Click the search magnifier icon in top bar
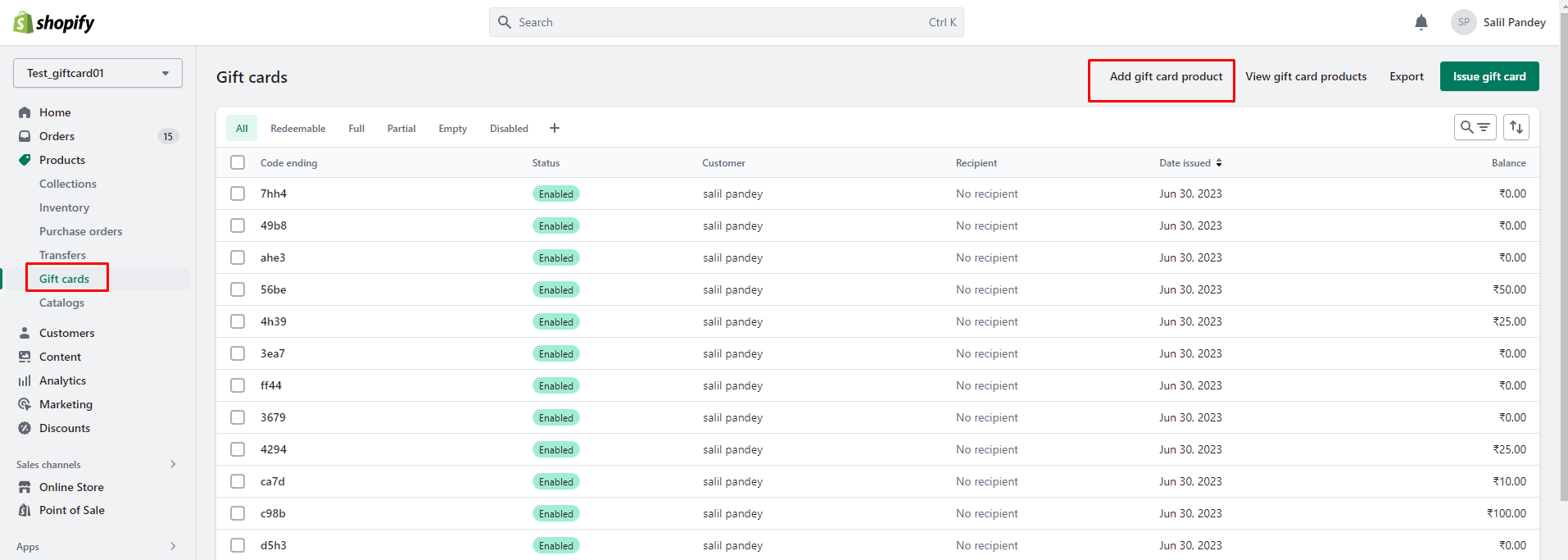The image size is (1568, 560). [505, 22]
